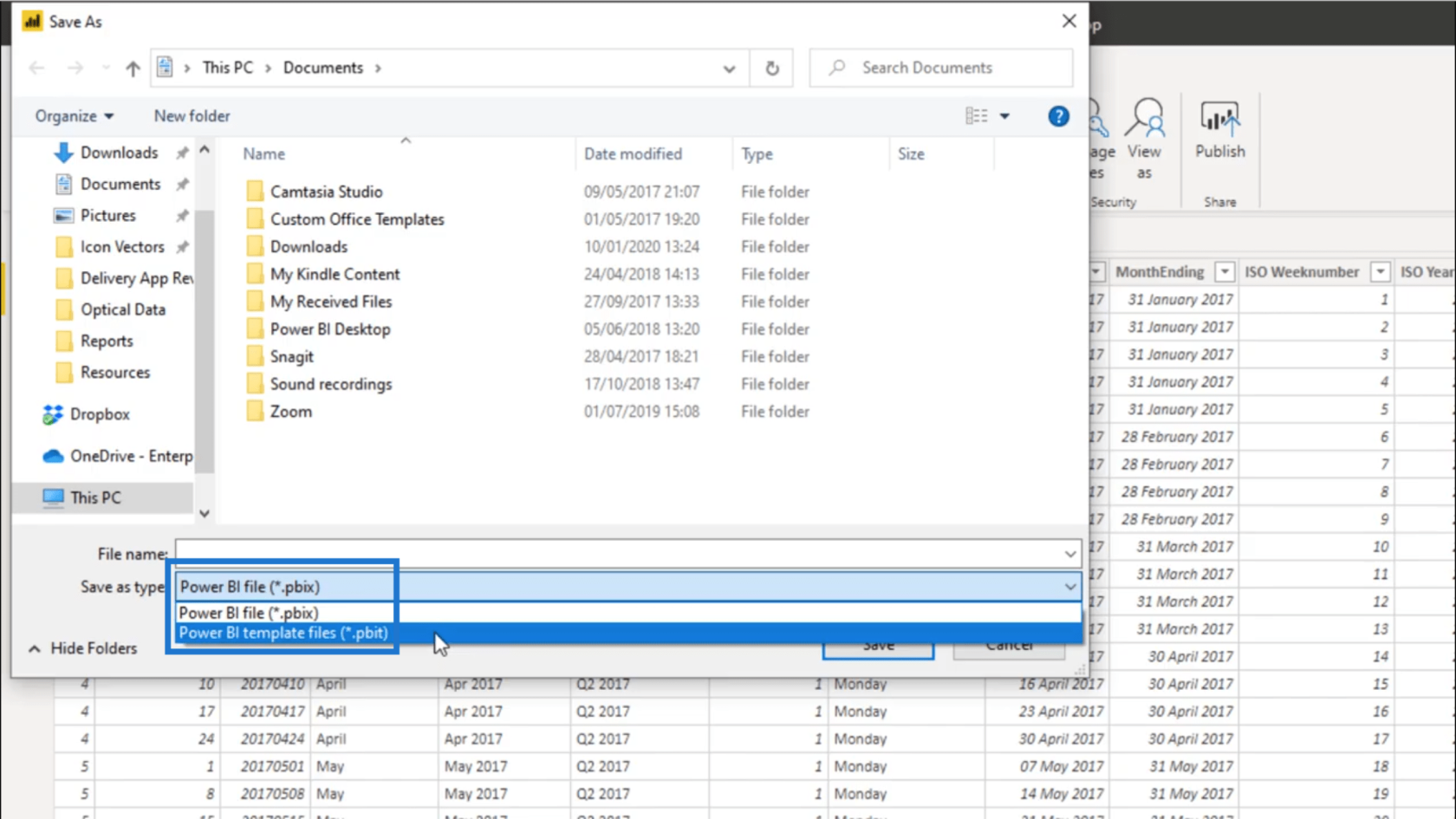Select Documents in breadcrumb path

pyautogui.click(x=323, y=68)
